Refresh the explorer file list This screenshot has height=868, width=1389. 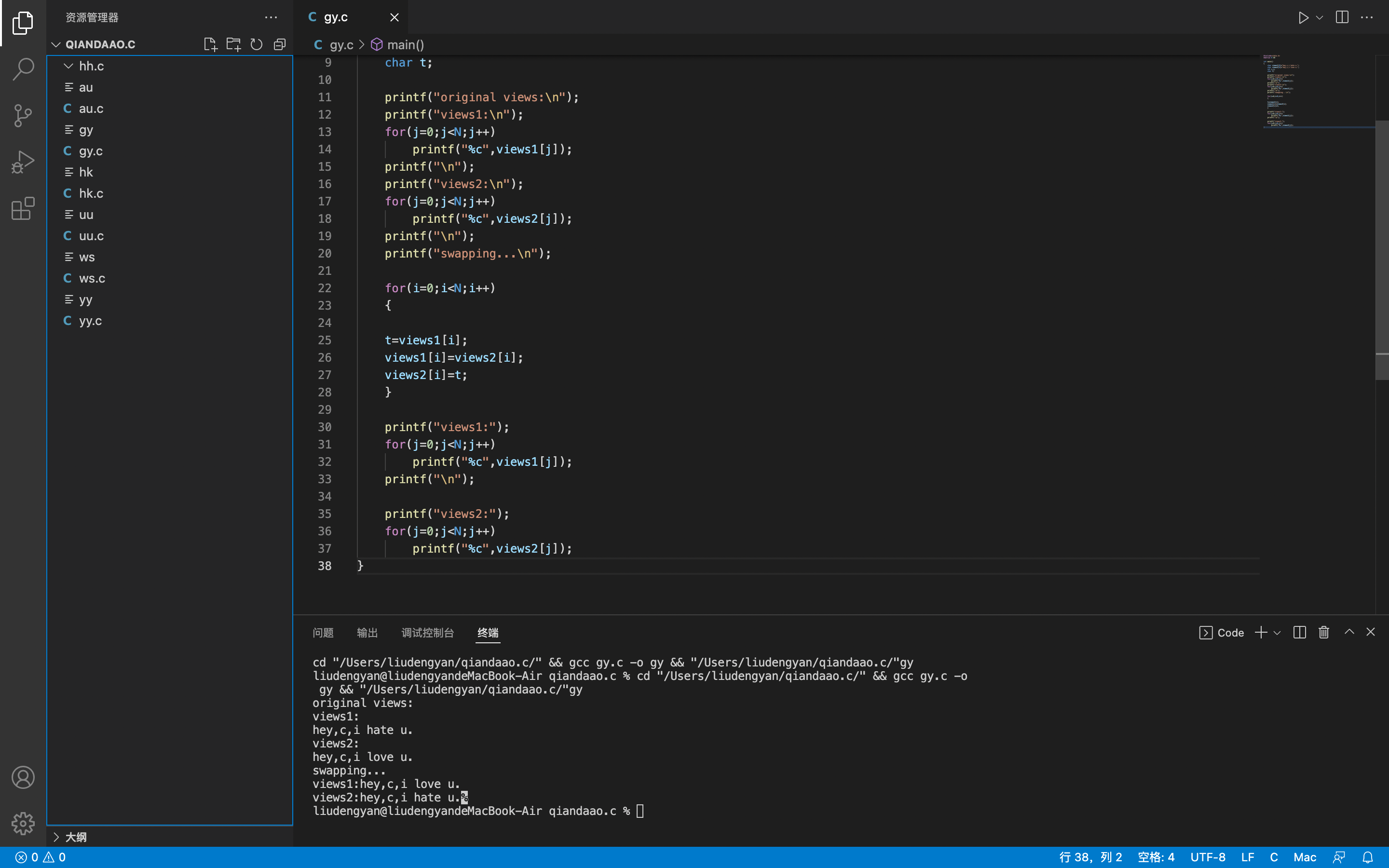257,44
